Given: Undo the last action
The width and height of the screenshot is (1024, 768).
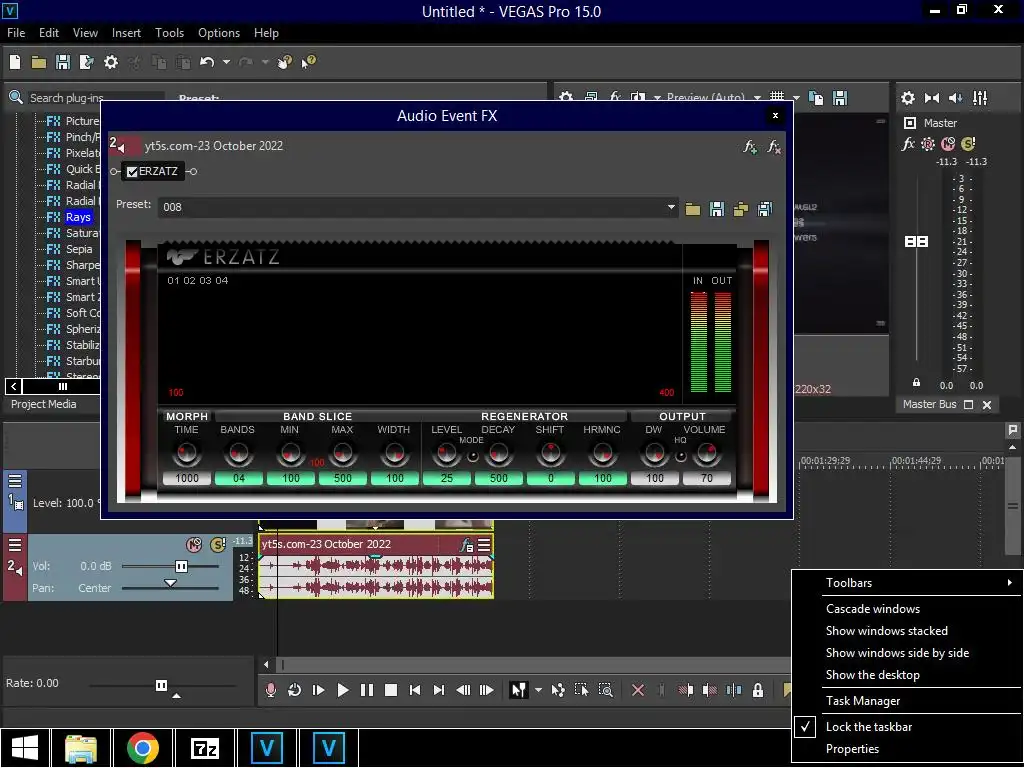Looking at the screenshot, I should click(207, 62).
